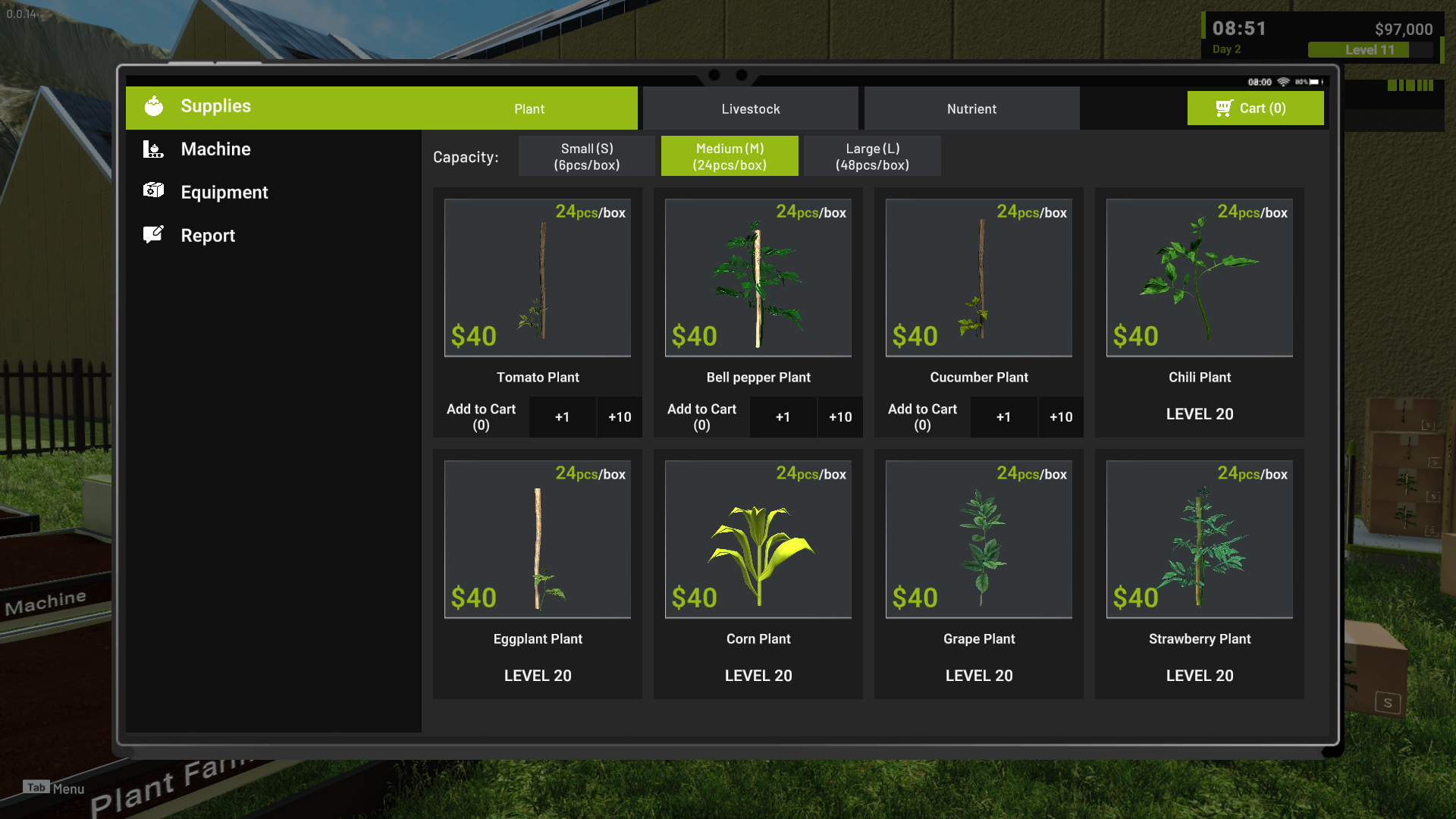Click the Equipment box icon
The image size is (1456, 819).
[154, 190]
